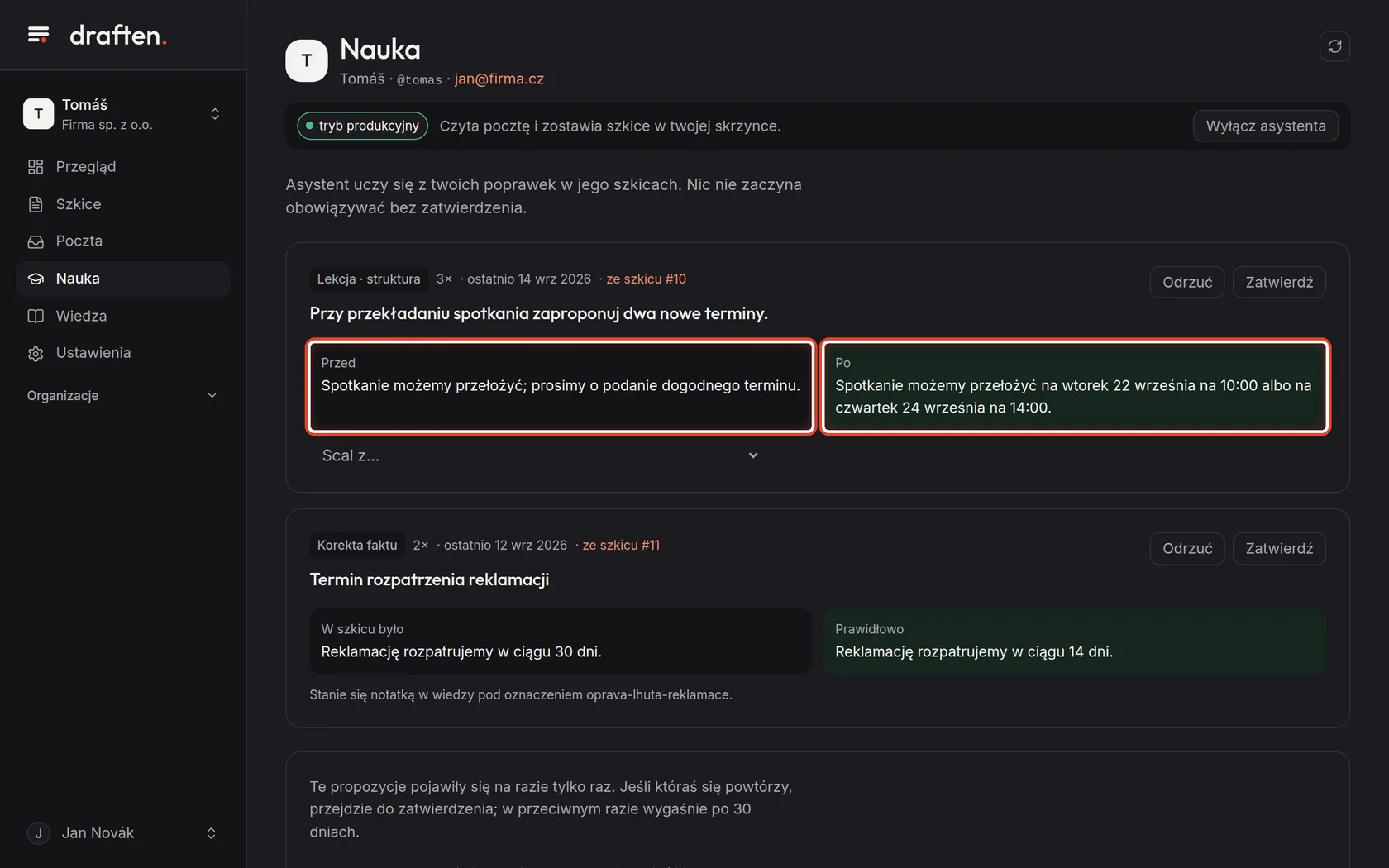The image size is (1389, 868).
Task: Toggle assistant off with Wyłącz asystenta
Action: click(1265, 126)
